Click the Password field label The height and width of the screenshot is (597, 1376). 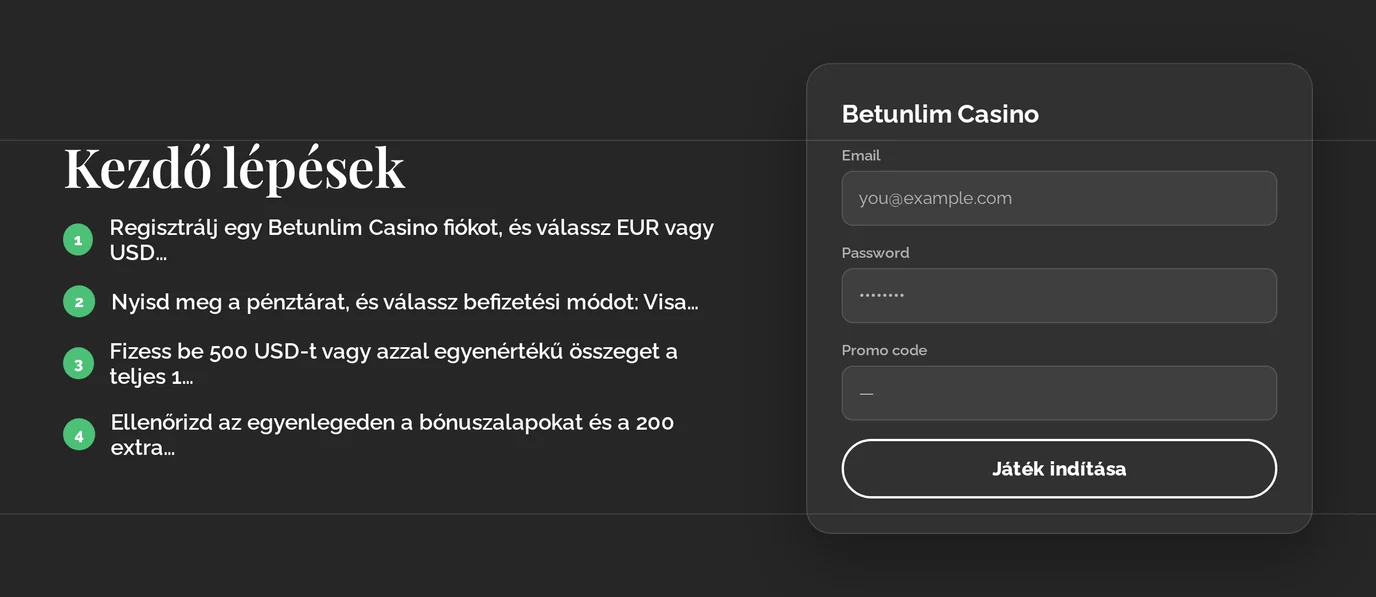(x=876, y=253)
